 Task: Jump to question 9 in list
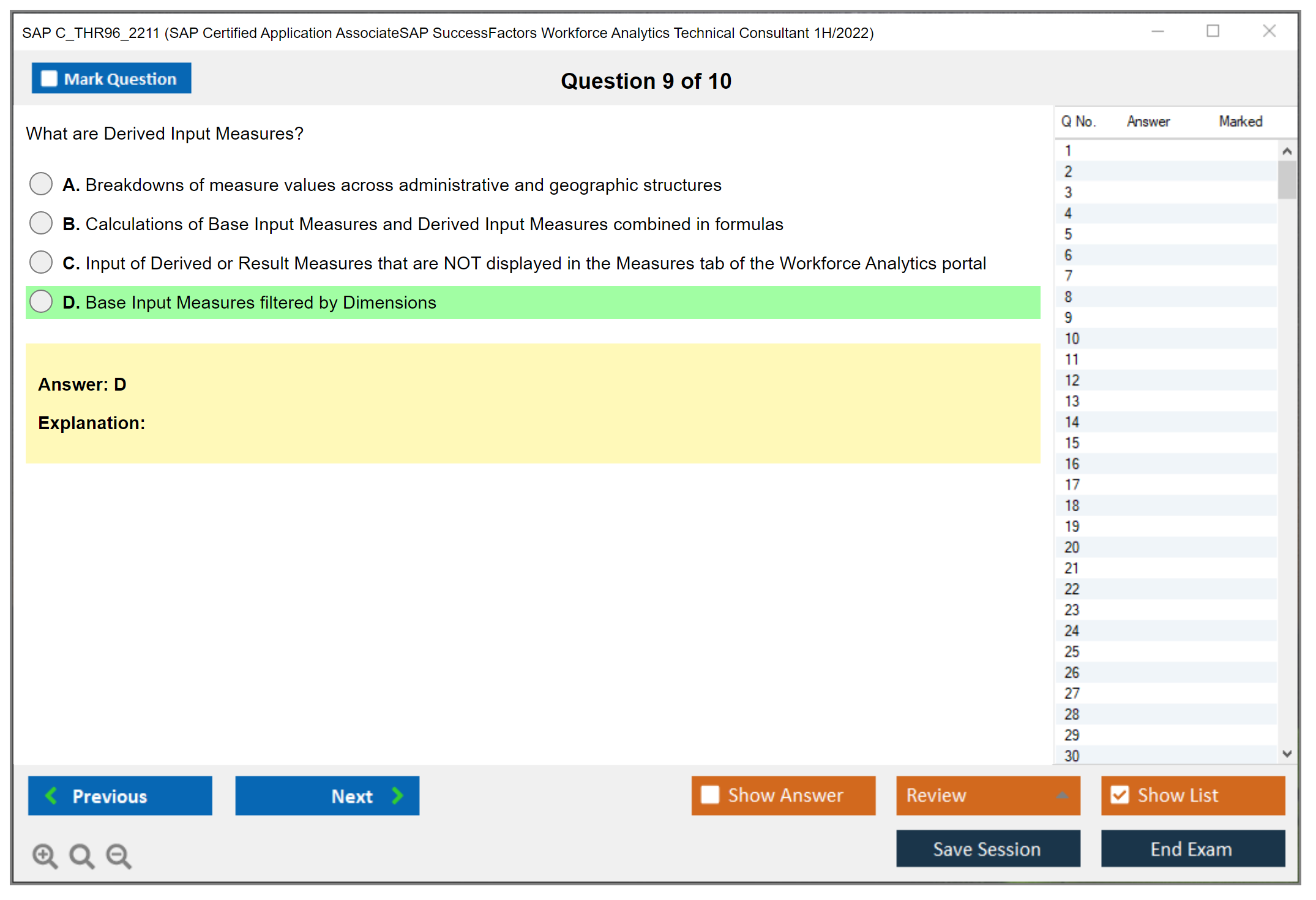tap(1068, 318)
